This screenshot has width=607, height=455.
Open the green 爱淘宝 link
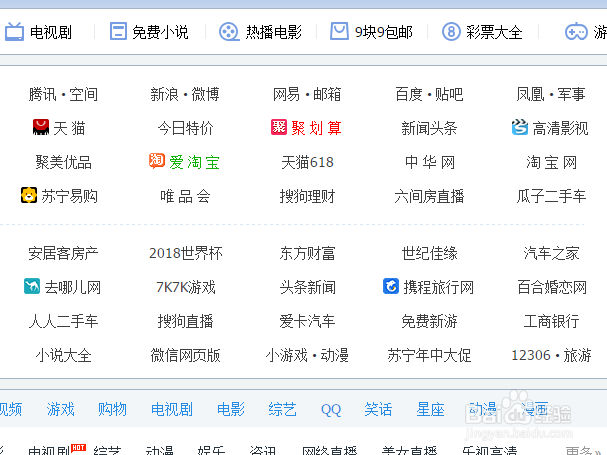coord(194,162)
